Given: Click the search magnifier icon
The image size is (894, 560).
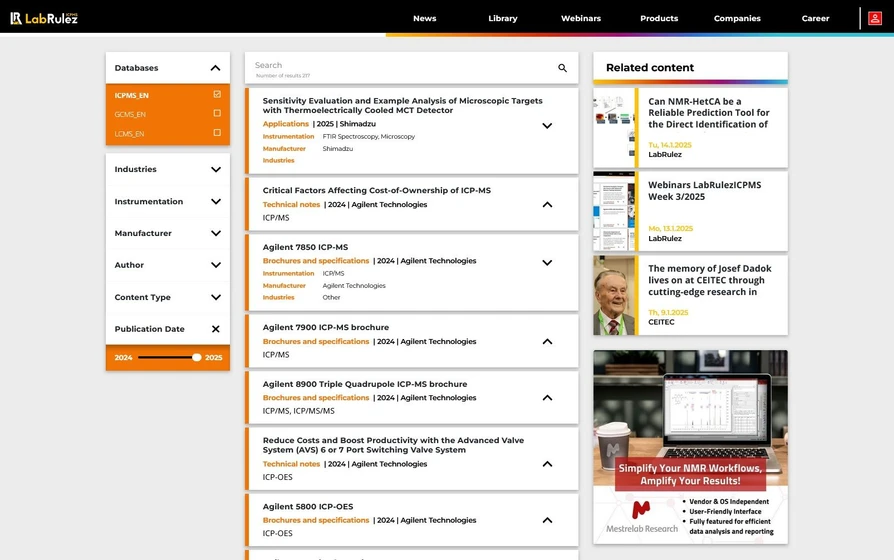Looking at the screenshot, I should [562, 68].
